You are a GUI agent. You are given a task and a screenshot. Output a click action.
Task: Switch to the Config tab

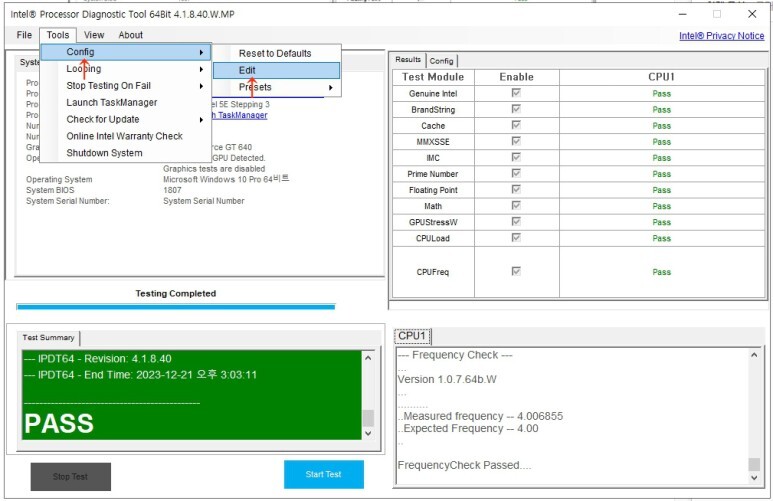441,61
